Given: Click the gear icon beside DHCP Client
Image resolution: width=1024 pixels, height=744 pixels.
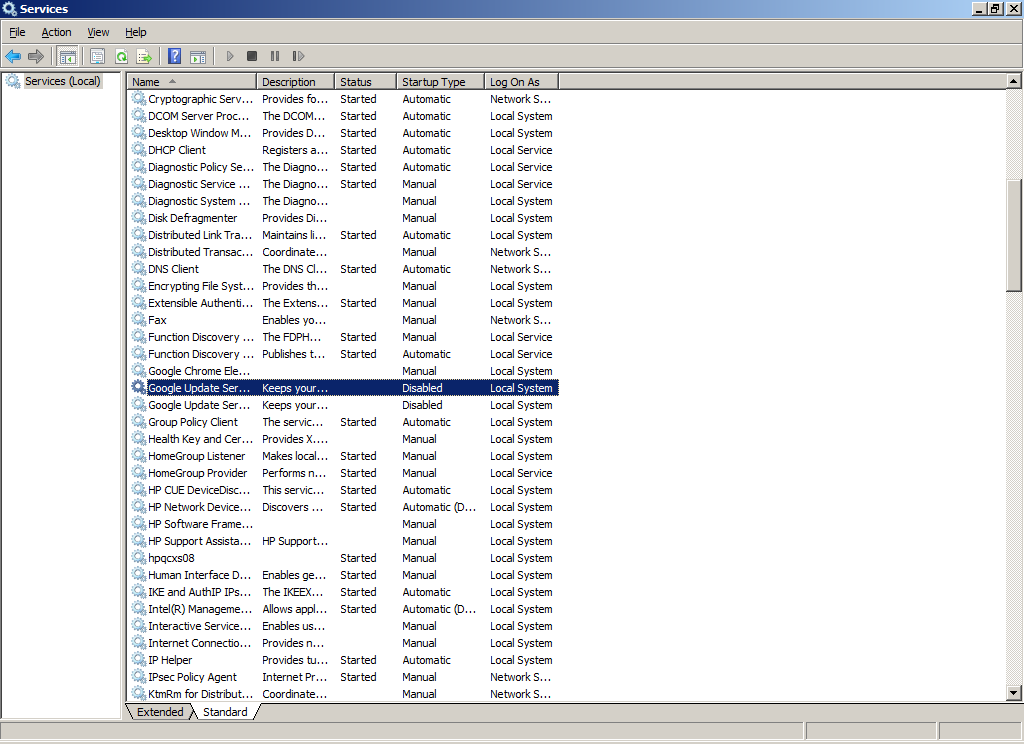Looking at the screenshot, I should pyautogui.click(x=138, y=150).
